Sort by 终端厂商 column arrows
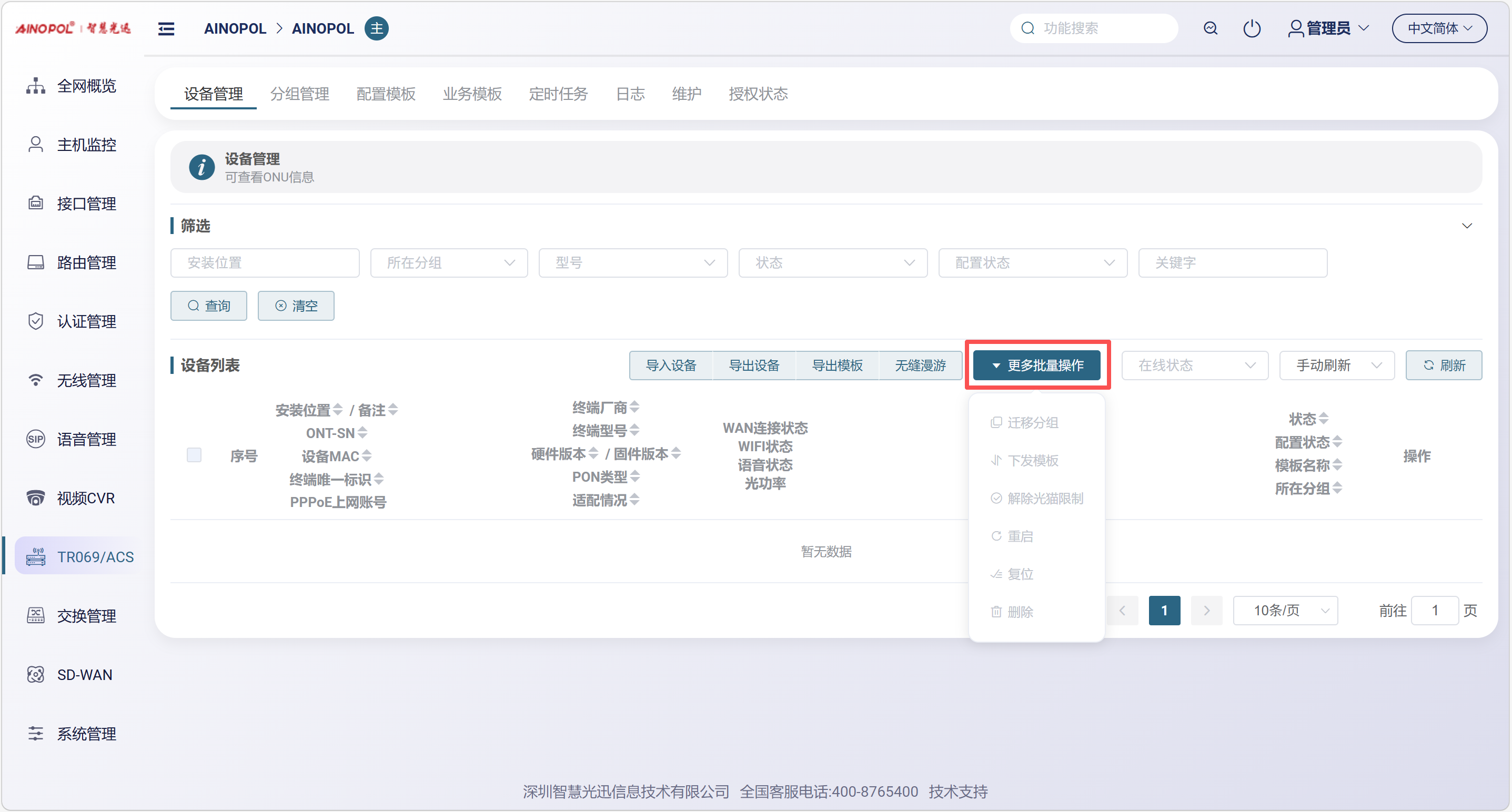Image resolution: width=1512 pixels, height=812 pixels. coord(634,407)
